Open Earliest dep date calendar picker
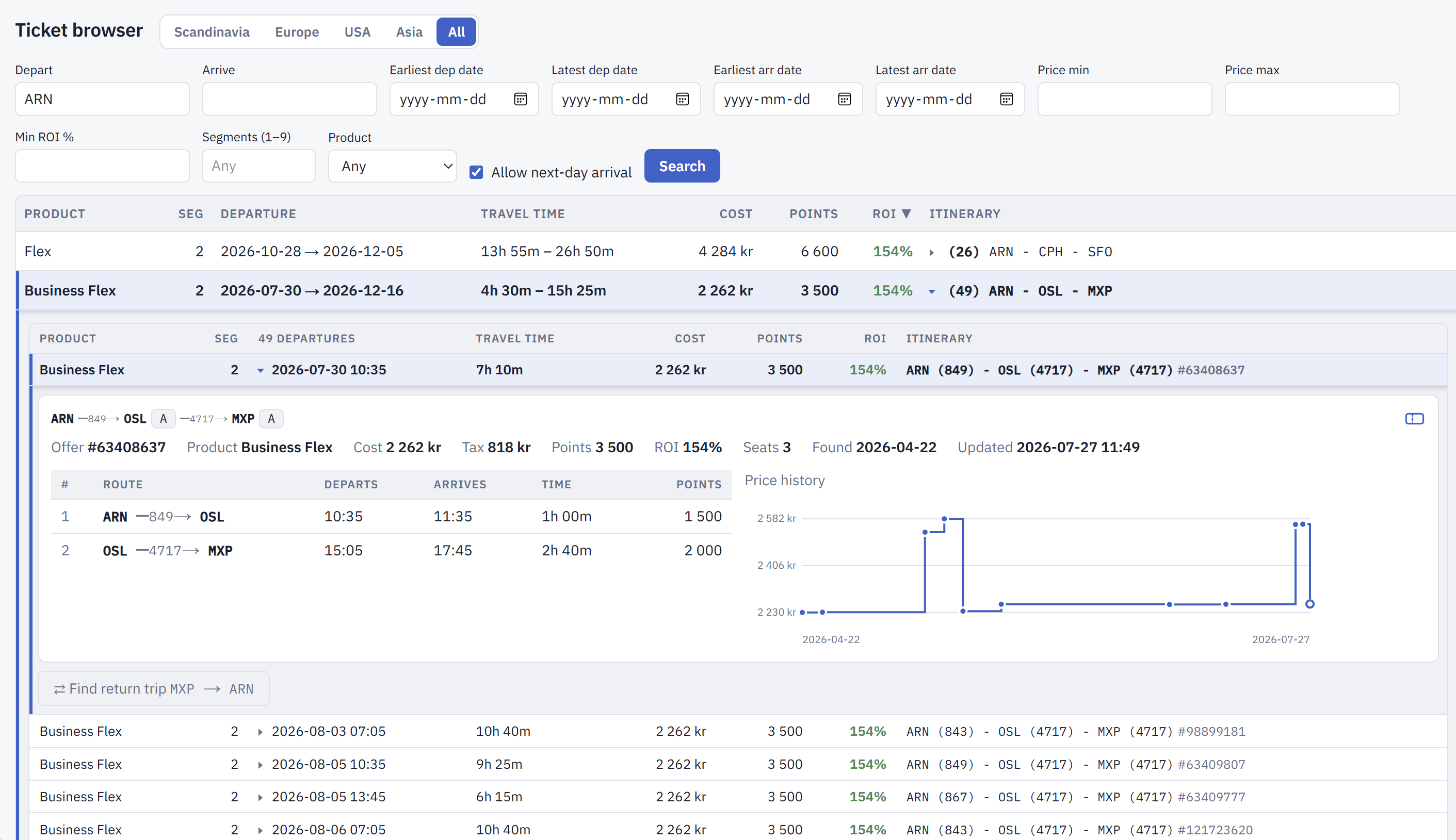 (x=520, y=99)
